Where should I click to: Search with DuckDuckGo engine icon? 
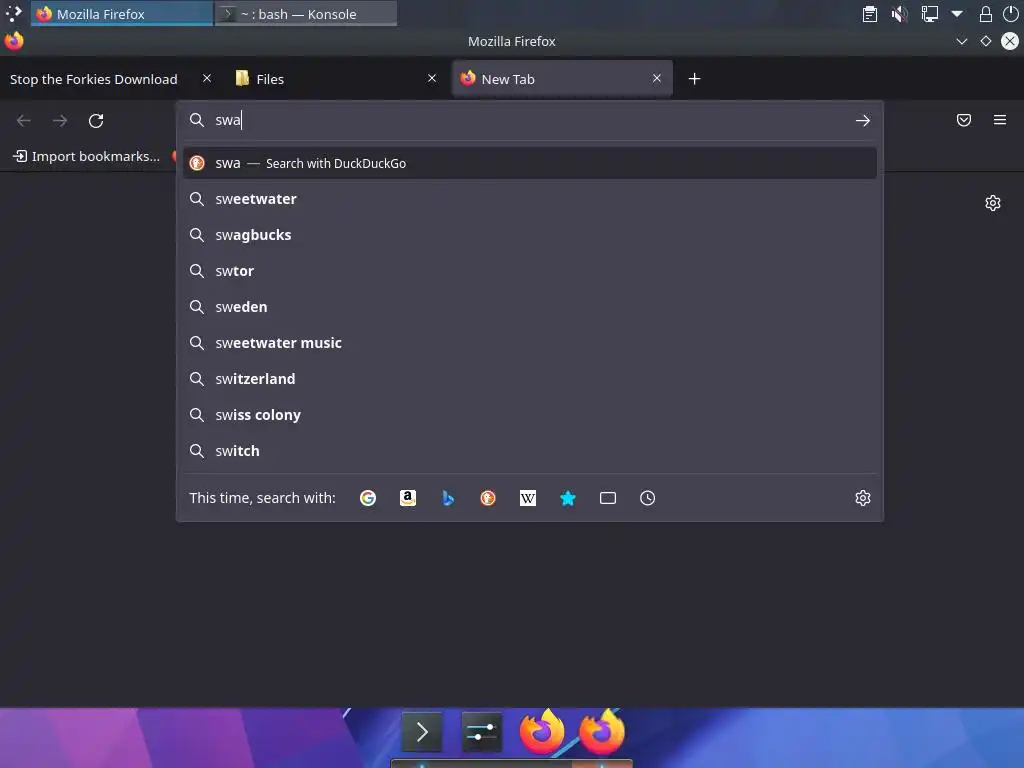click(488, 498)
